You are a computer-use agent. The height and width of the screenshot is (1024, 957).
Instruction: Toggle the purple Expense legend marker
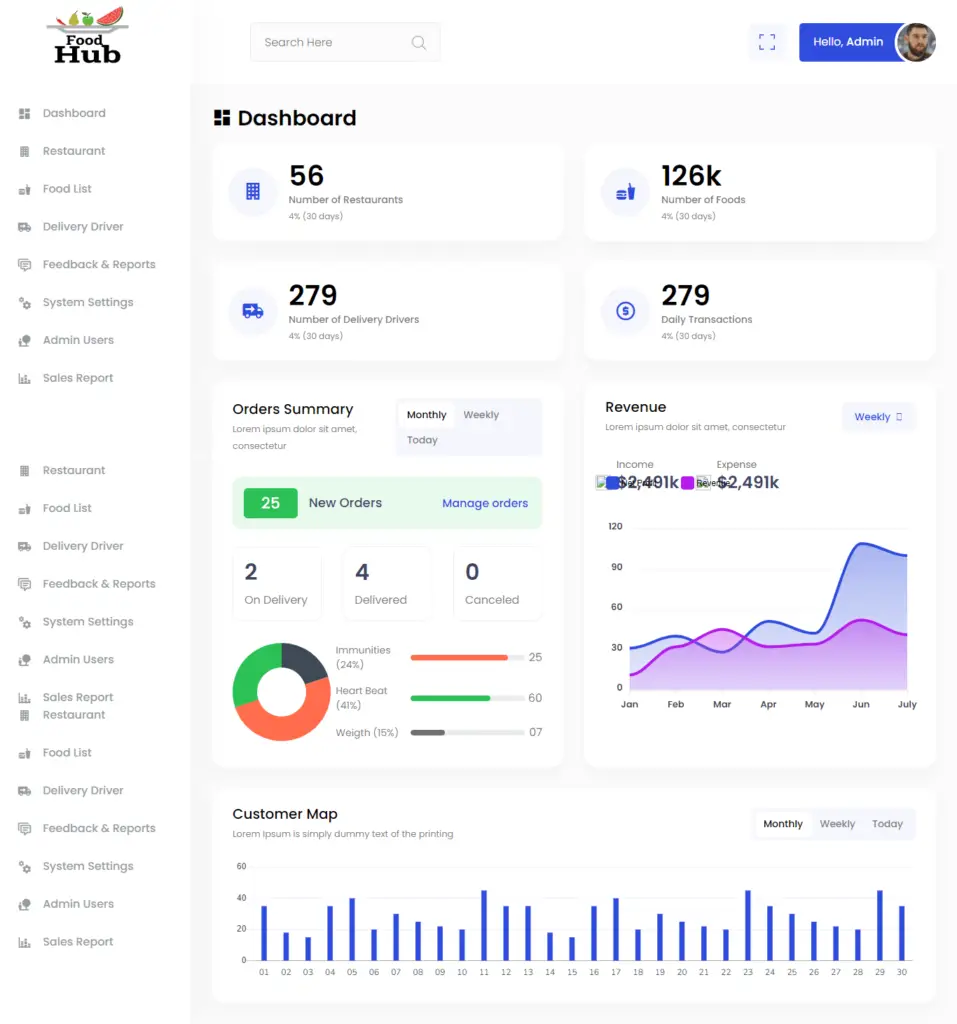(688, 483)
